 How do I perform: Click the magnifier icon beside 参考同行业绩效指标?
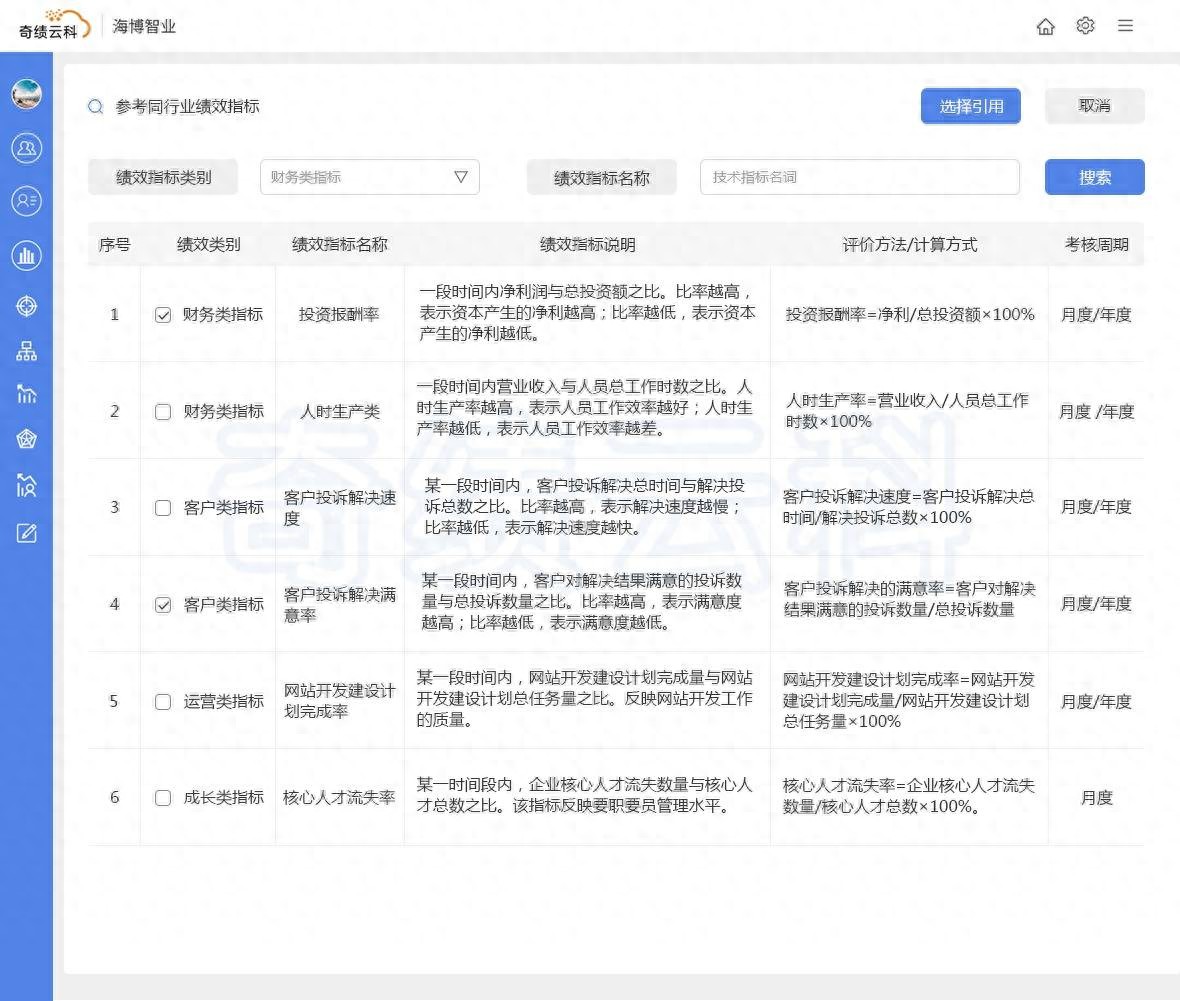point(96,107)
